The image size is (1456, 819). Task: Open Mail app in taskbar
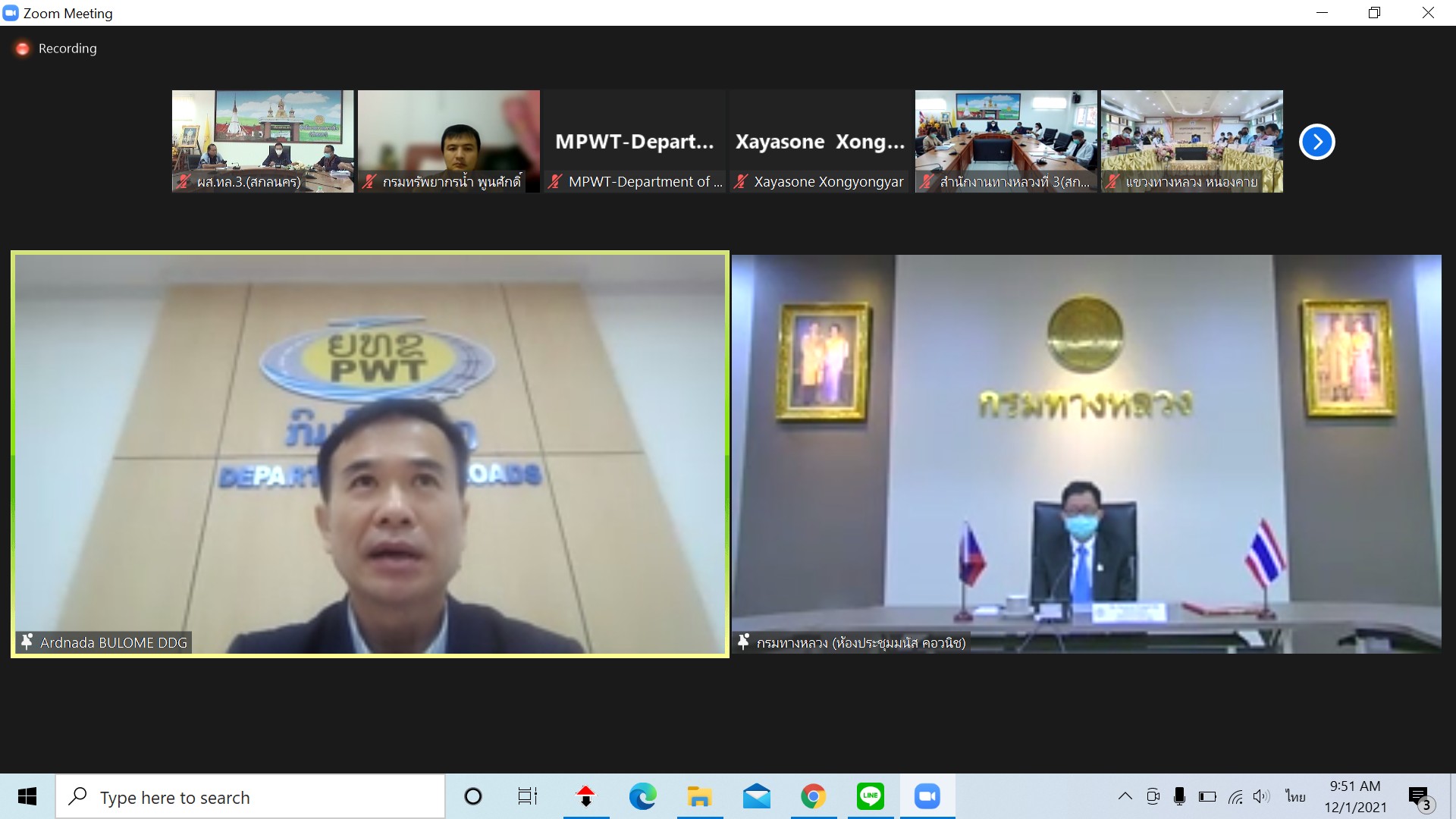756,796
